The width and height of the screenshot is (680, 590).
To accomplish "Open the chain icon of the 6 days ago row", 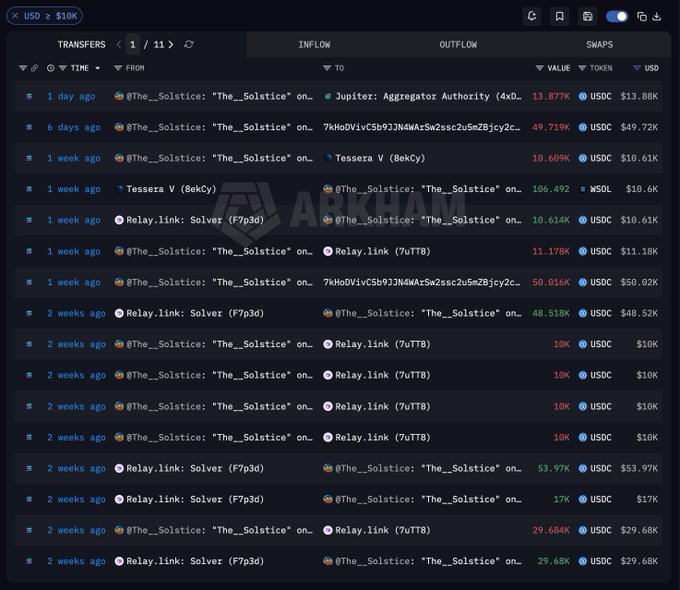I will [29, 127].
